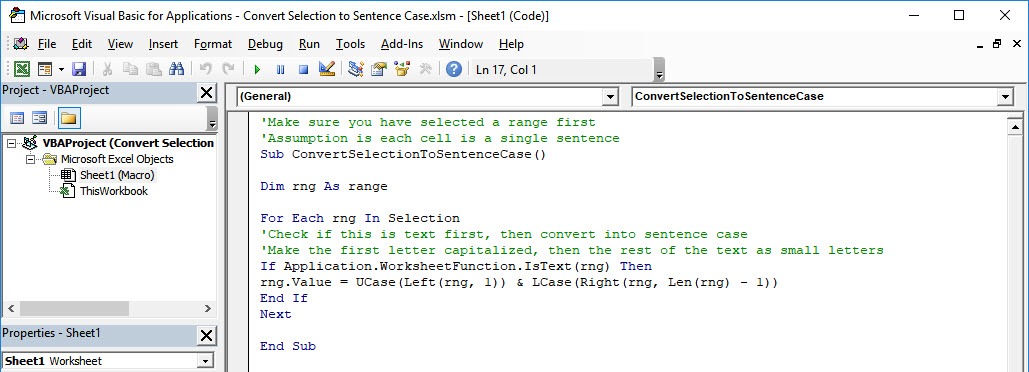Open the Properties Window toolbar icon
The width and height of the screenshot is (1029, 372).
[379, 69]
